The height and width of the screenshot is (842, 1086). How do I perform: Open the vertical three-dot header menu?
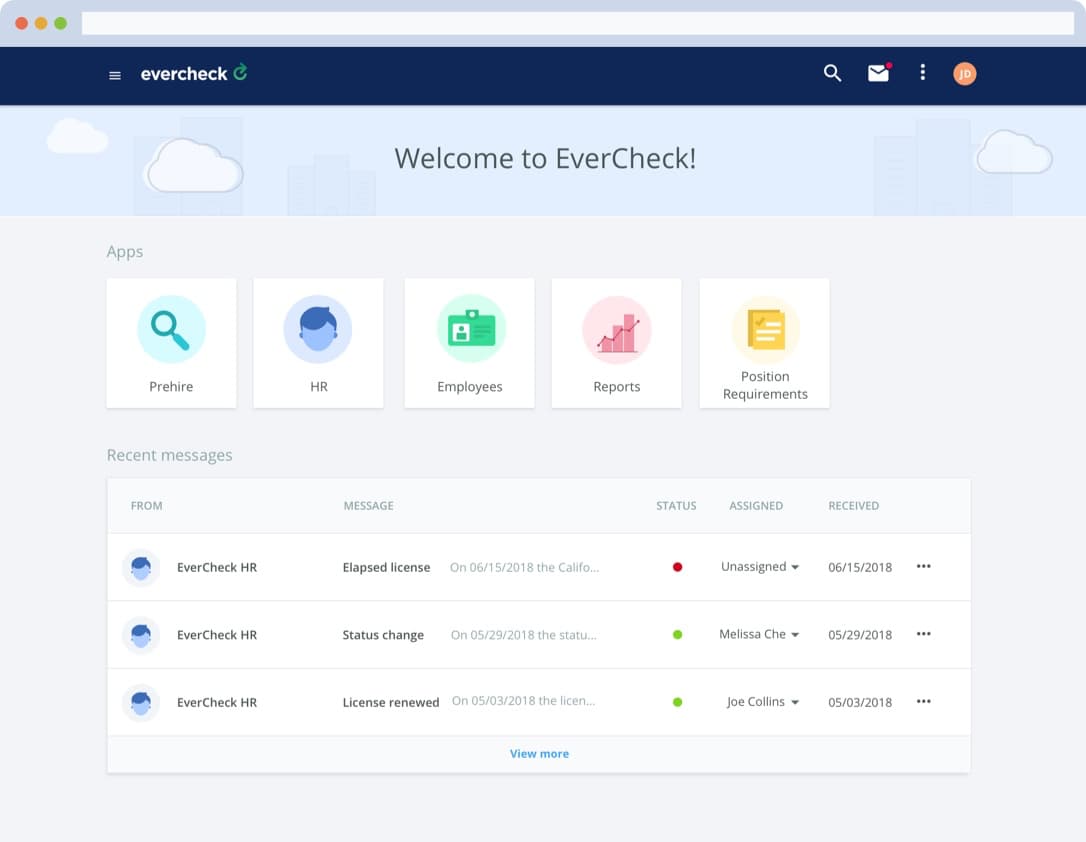[x=923, y=72]
